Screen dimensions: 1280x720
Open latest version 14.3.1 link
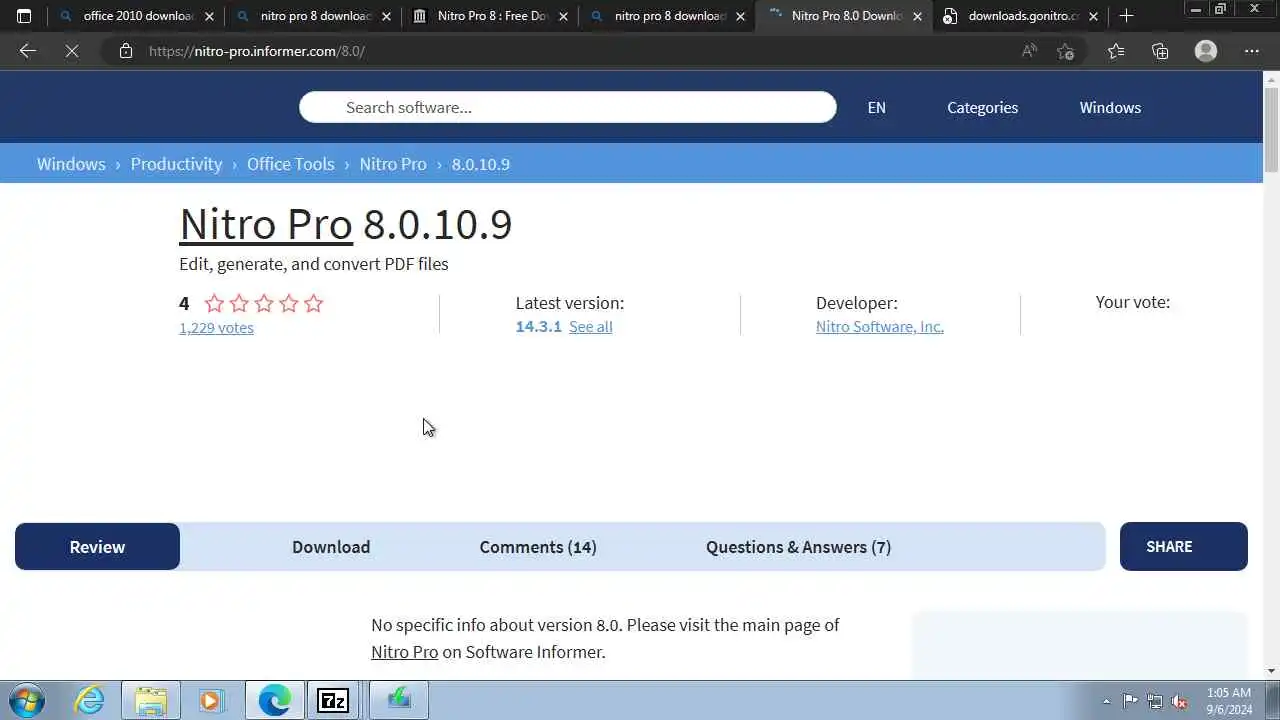coord(538,326)
